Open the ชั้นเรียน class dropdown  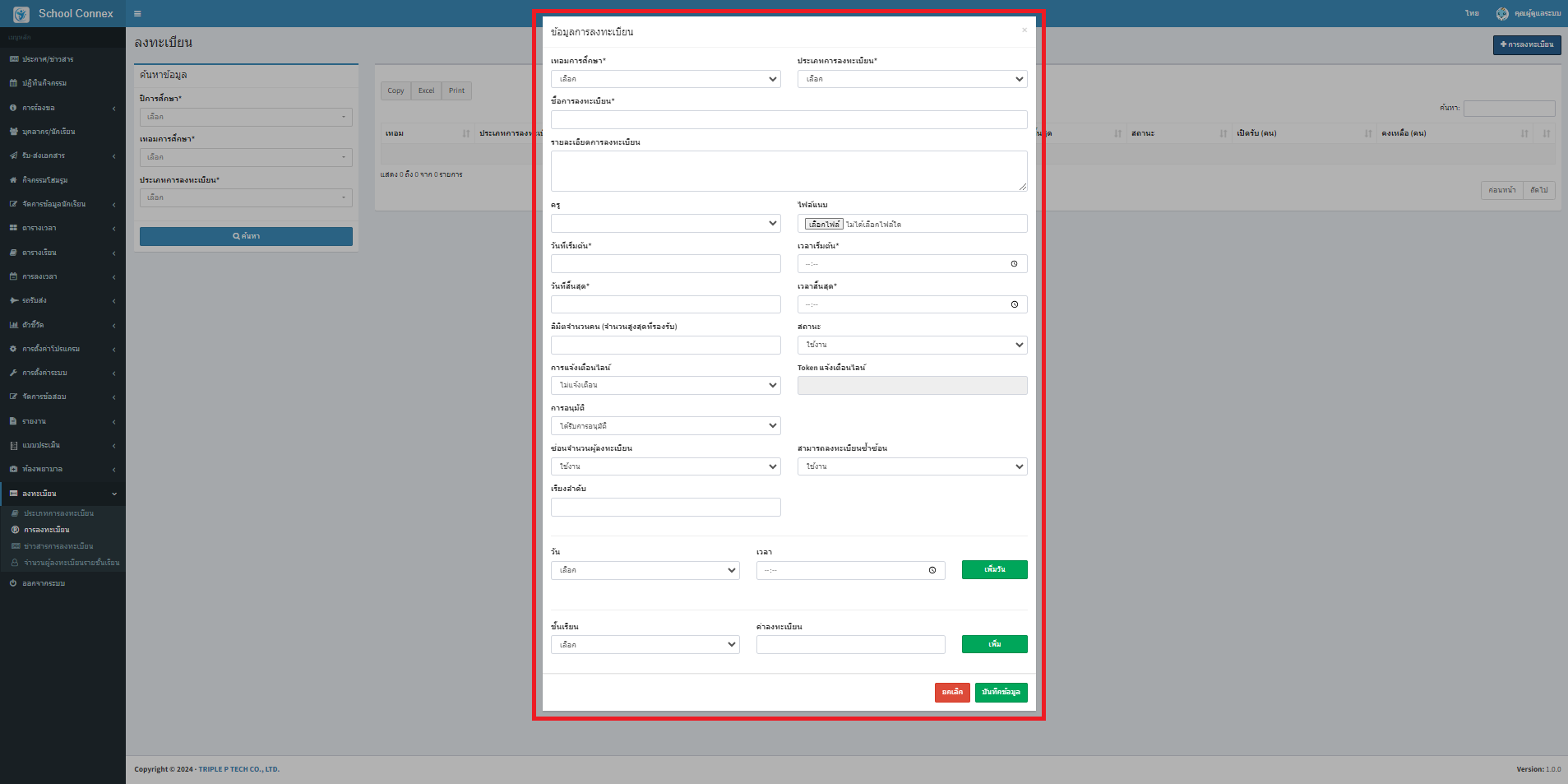(x=645, y=645)
